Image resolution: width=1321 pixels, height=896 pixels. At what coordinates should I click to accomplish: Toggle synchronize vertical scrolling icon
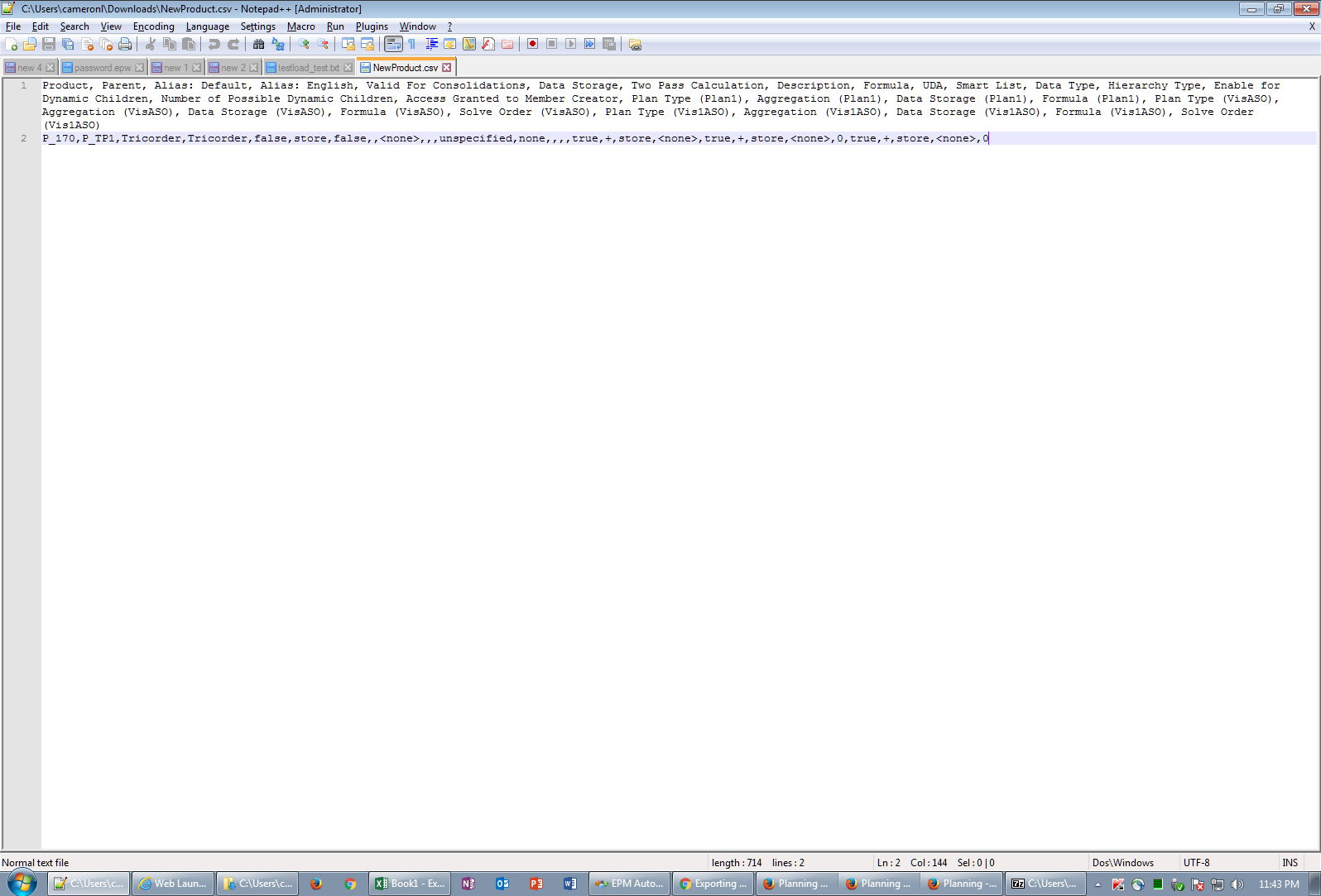pyautogui.click(x=348, y=44)
